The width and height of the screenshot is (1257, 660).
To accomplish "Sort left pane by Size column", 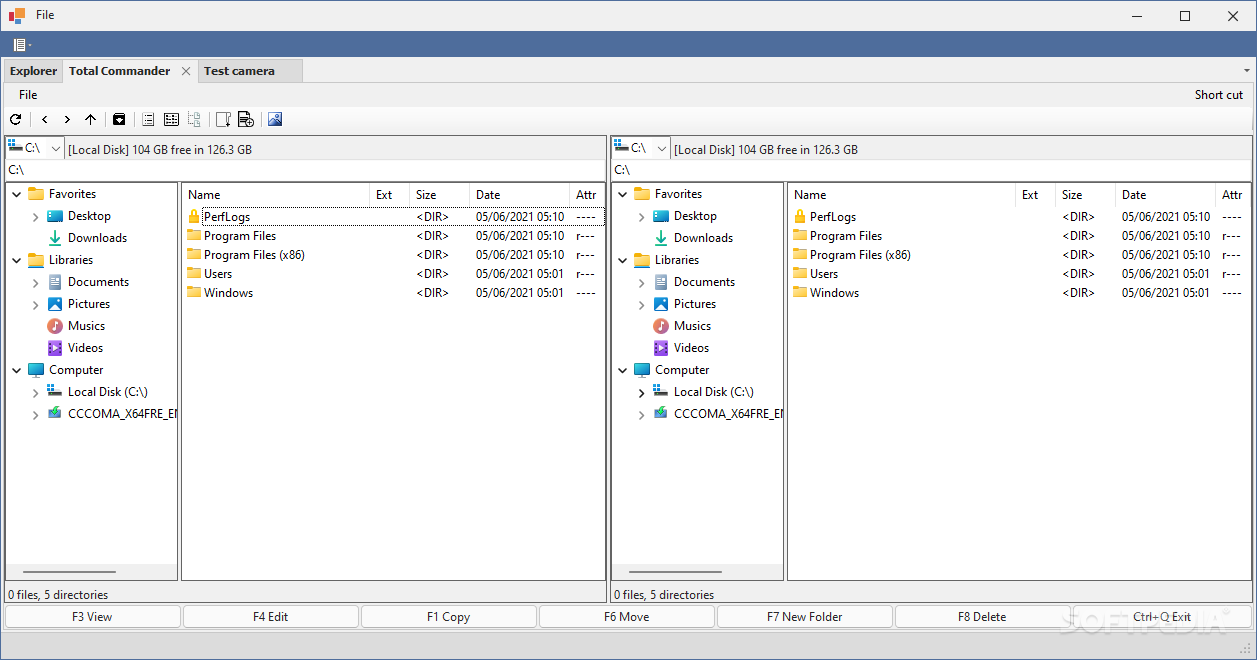I will [x=440, y=195].
